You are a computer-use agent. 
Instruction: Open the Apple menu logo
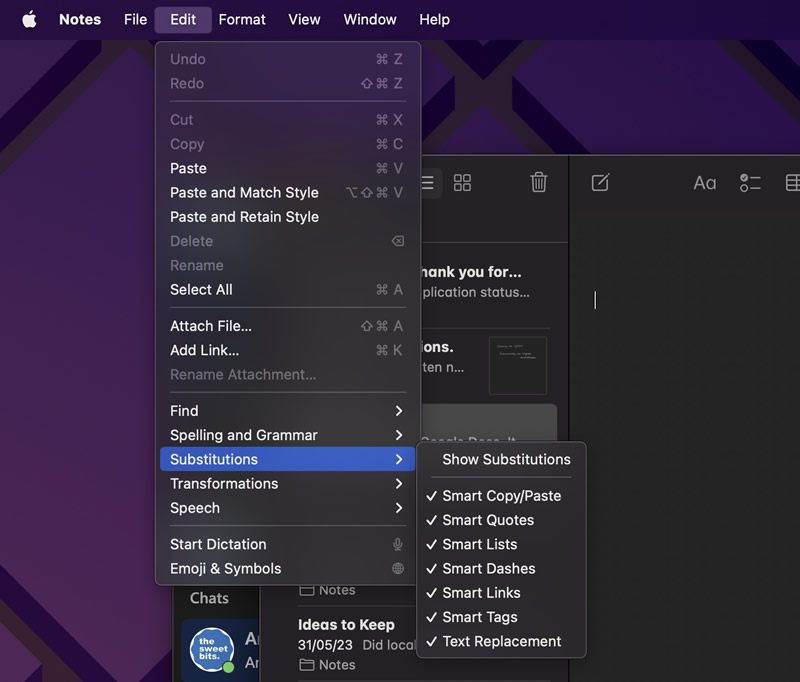coord(29,19)
